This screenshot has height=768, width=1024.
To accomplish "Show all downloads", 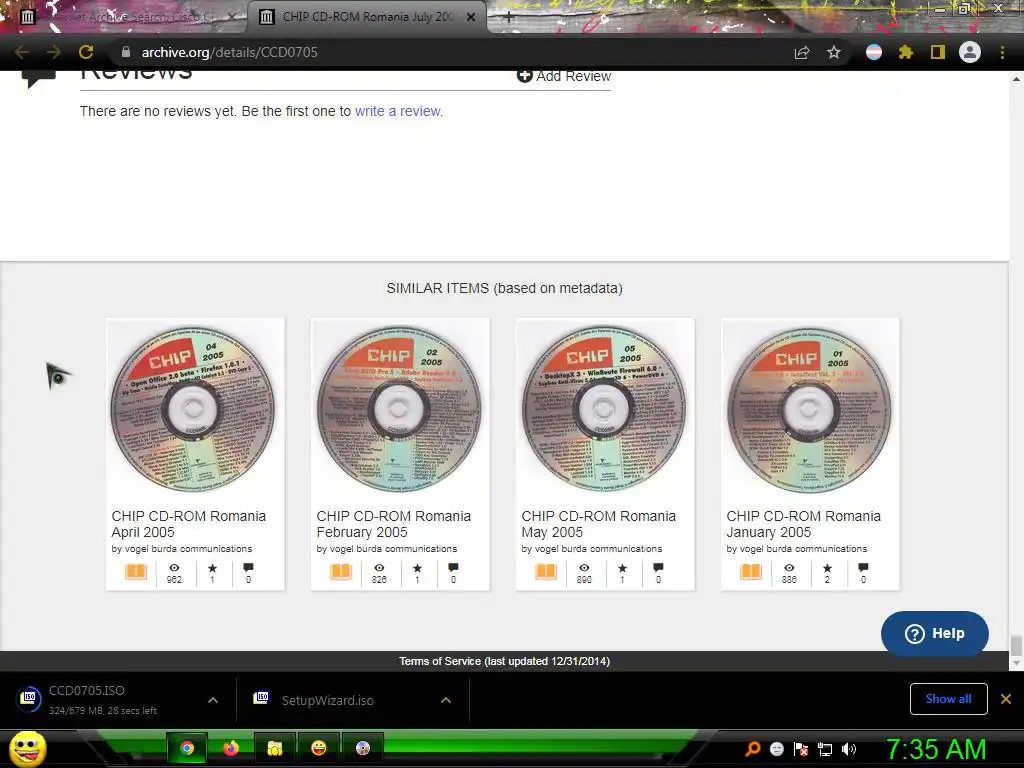I will pos(948,699).
